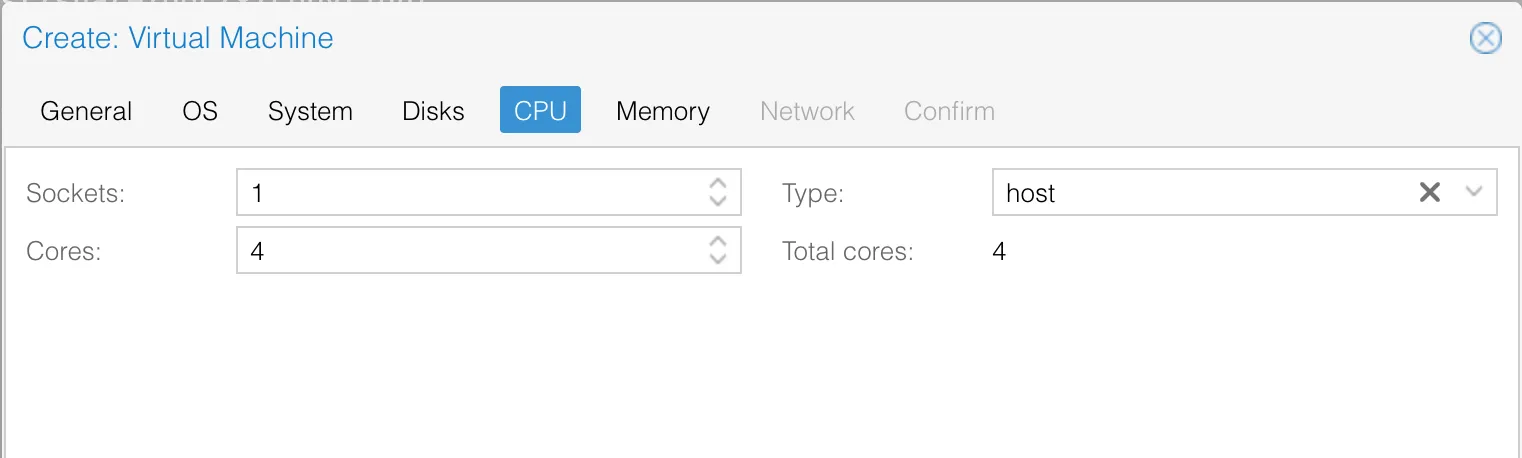
Task: Select the greyed-out Confirm tab
Action: click(949, 110)
